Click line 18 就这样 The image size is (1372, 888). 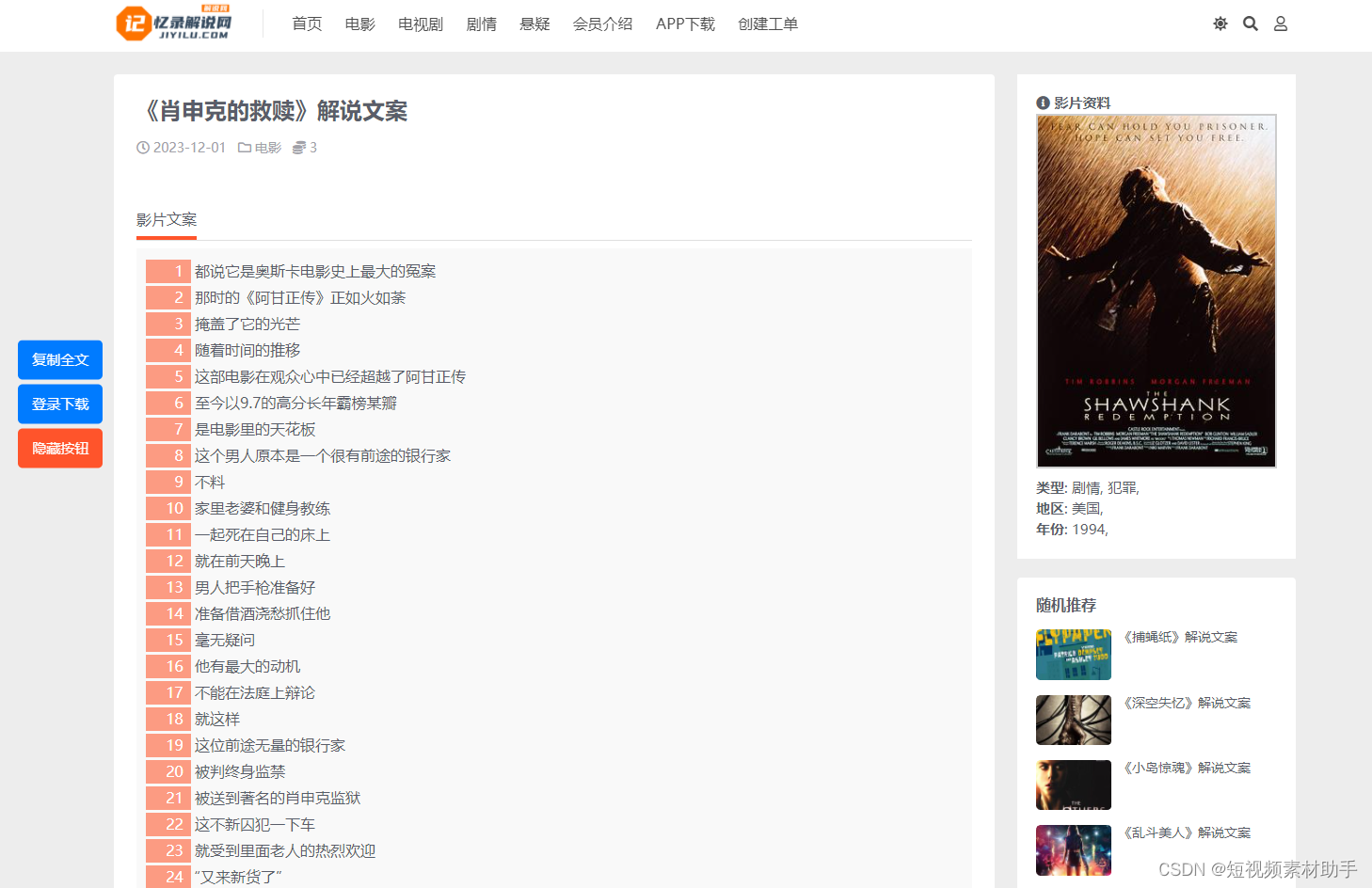tap(217, 720)
